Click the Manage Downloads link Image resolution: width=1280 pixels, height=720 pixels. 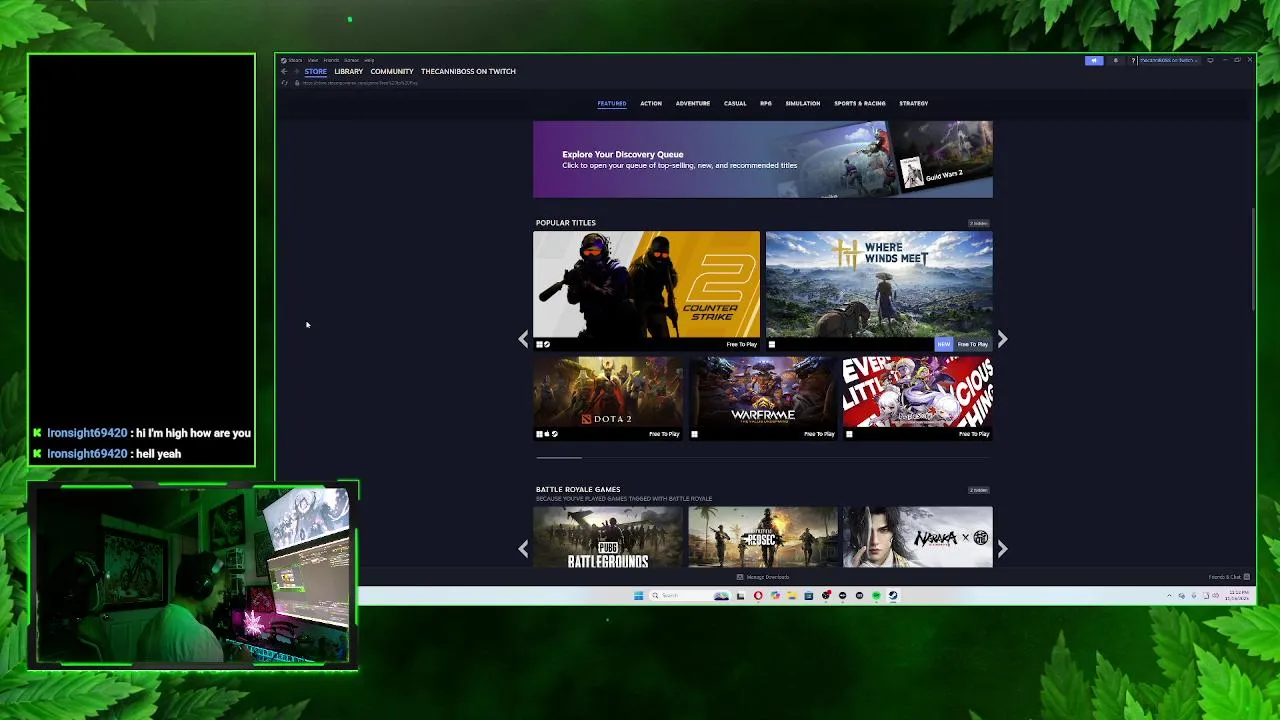(763, 577)
